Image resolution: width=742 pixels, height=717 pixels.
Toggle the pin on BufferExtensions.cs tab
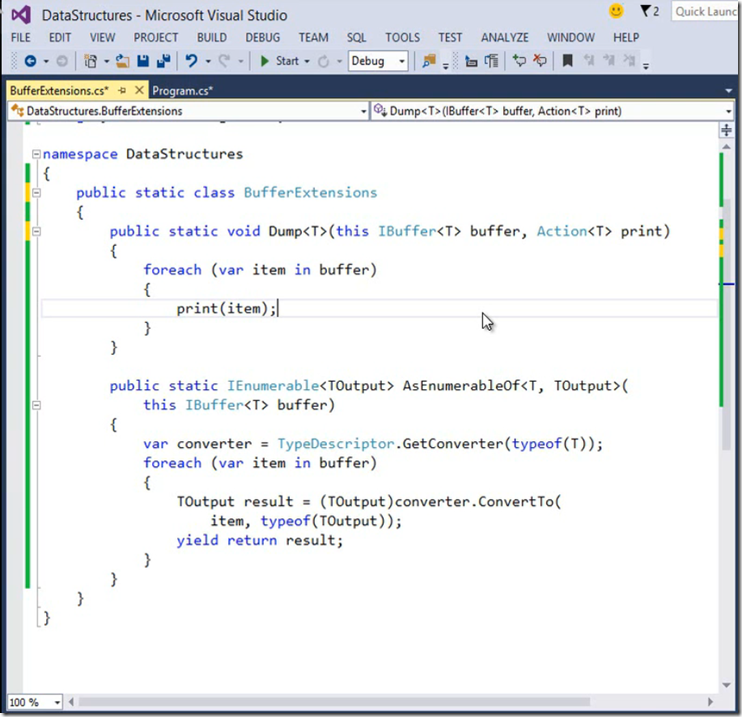pos(122,90)
